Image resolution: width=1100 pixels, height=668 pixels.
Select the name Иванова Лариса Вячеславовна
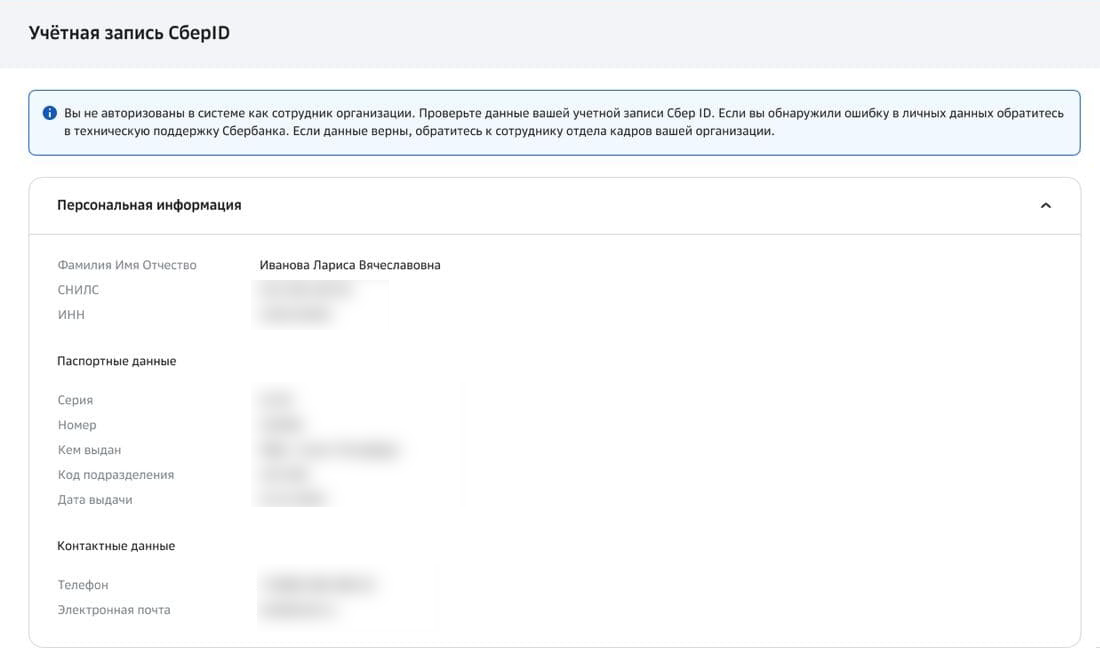point(350,265)
